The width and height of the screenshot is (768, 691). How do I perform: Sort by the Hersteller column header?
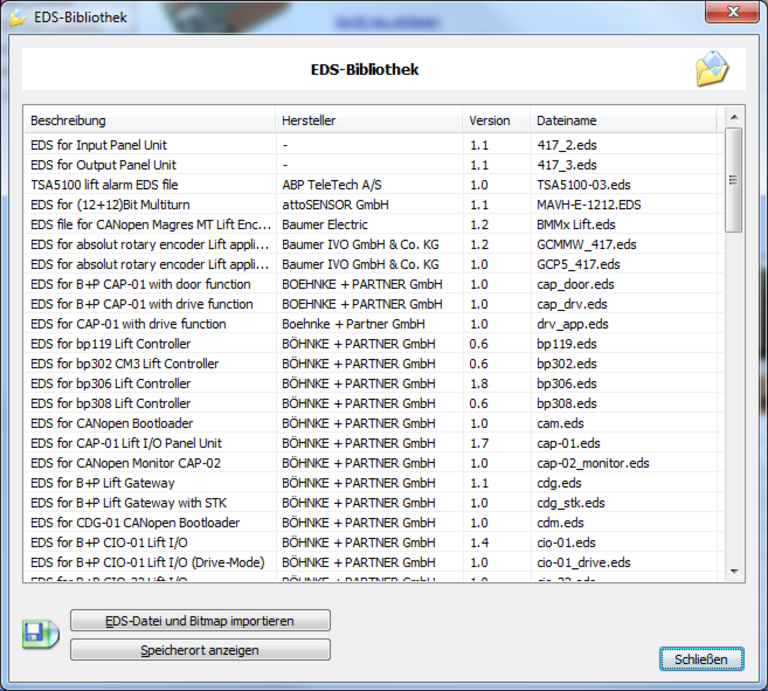[x=368, y=120]
